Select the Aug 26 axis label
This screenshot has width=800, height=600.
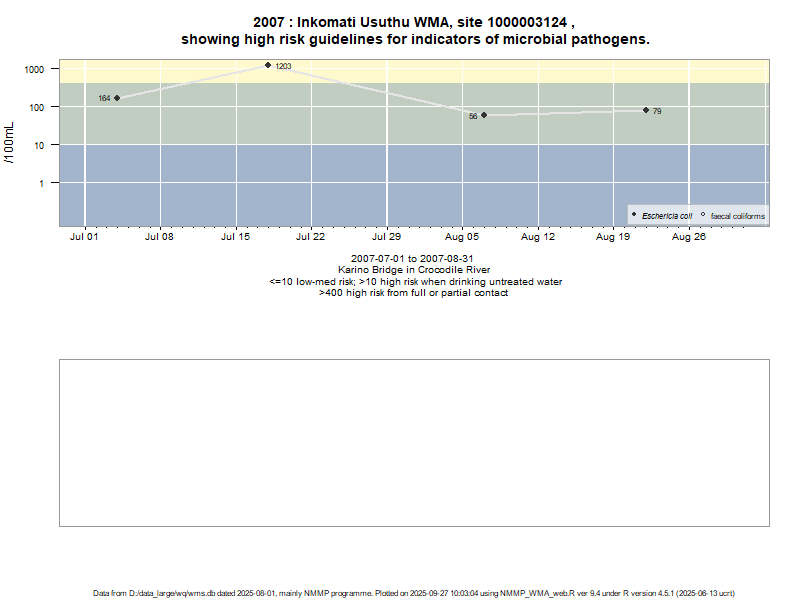tap(688, 238)
